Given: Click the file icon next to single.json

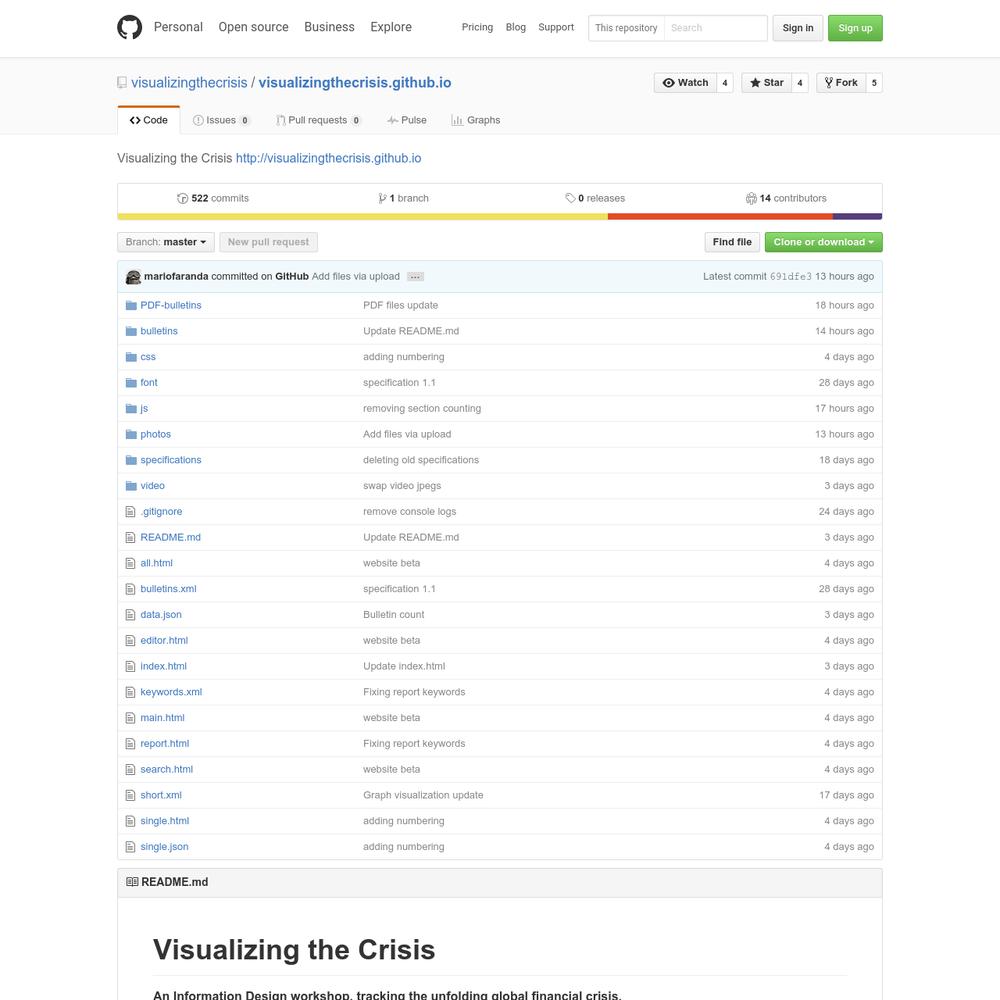Looking at the screenshot, I should pyautogui.click(x=131, y=847).
